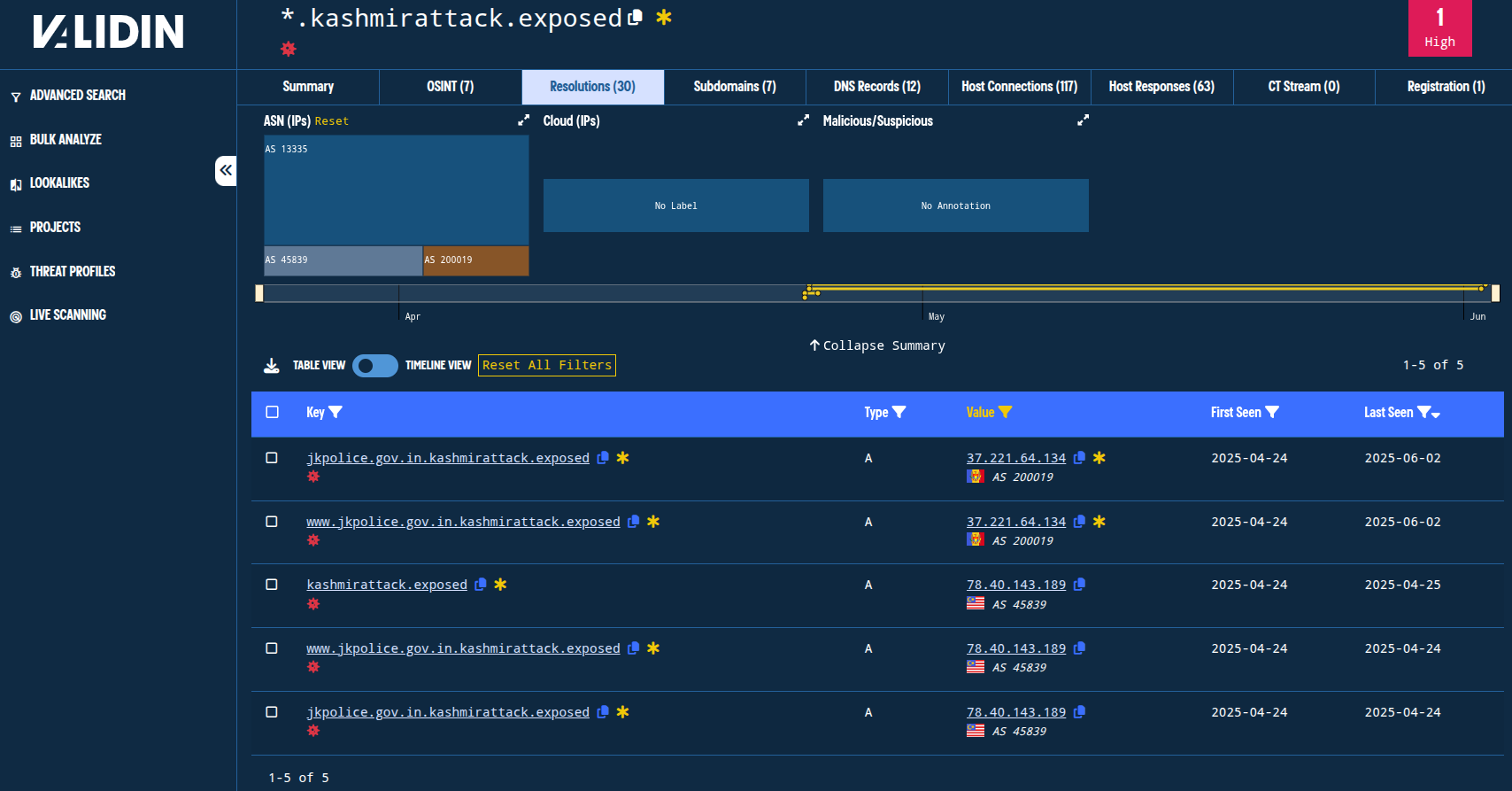Expand the Cloud (IPs) chart
This screenshot has width=1512, height=791.
(803, 120)
